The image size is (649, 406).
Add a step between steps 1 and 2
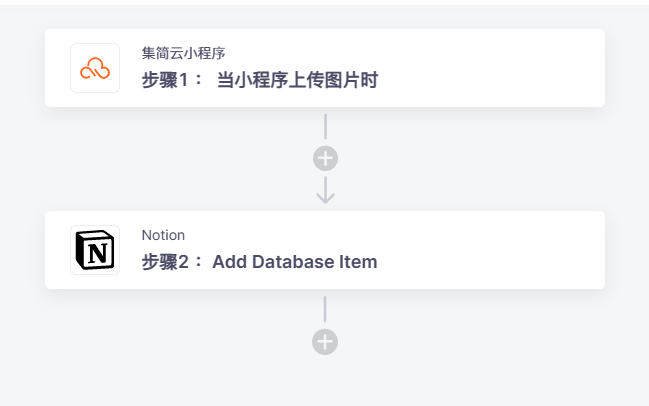[325, 158]
